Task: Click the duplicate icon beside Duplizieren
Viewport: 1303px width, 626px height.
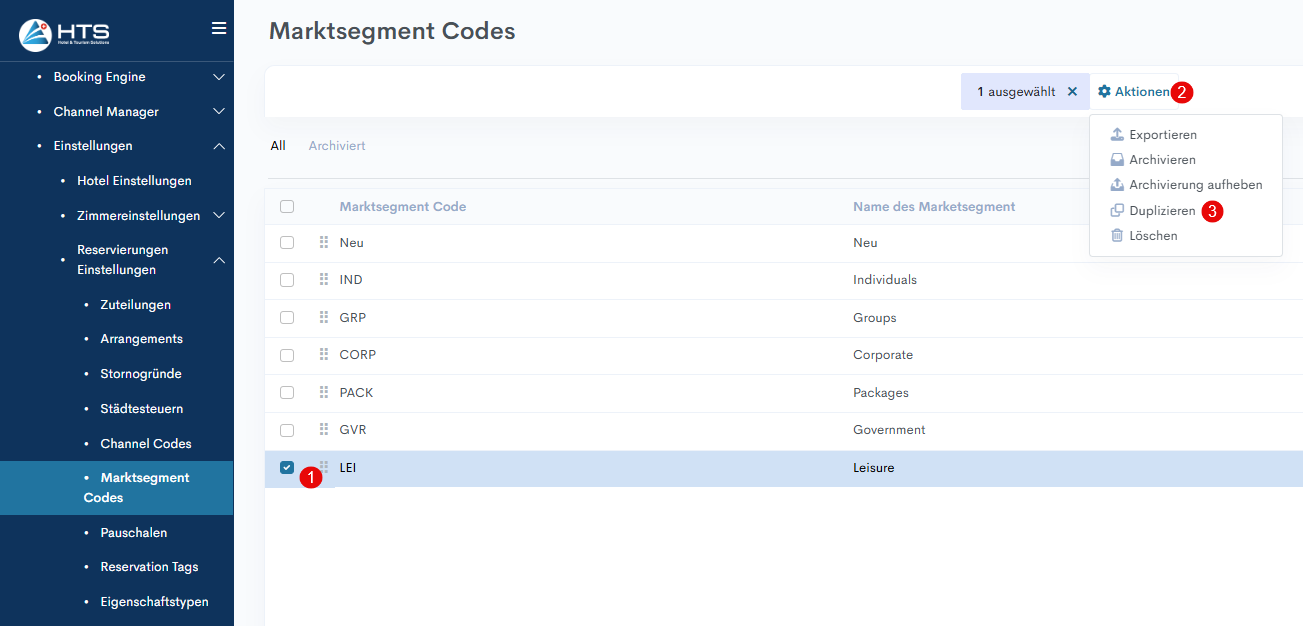Action: 1117,211
